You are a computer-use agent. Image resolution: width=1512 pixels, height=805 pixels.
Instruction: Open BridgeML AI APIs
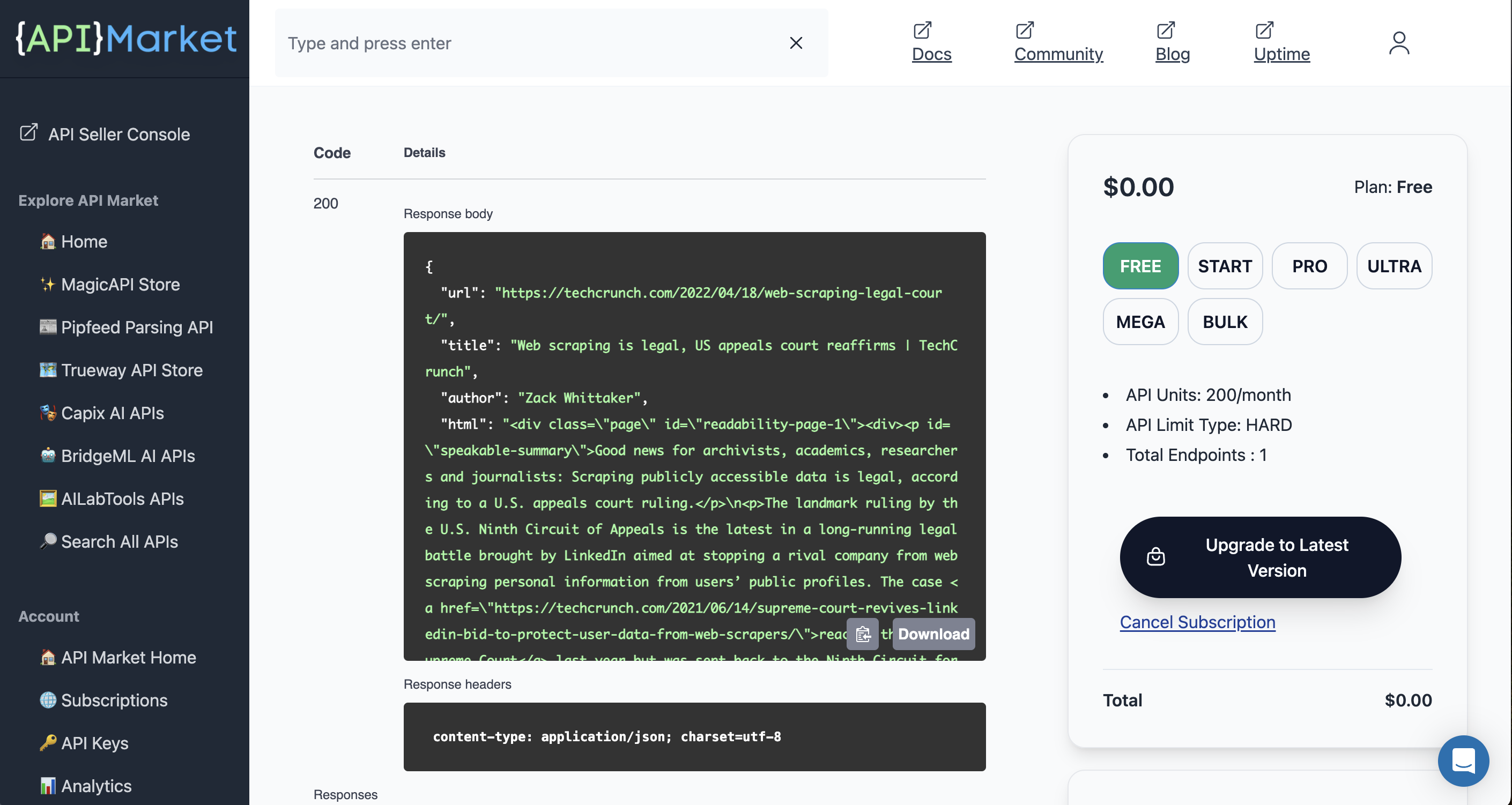click(117, 456)
